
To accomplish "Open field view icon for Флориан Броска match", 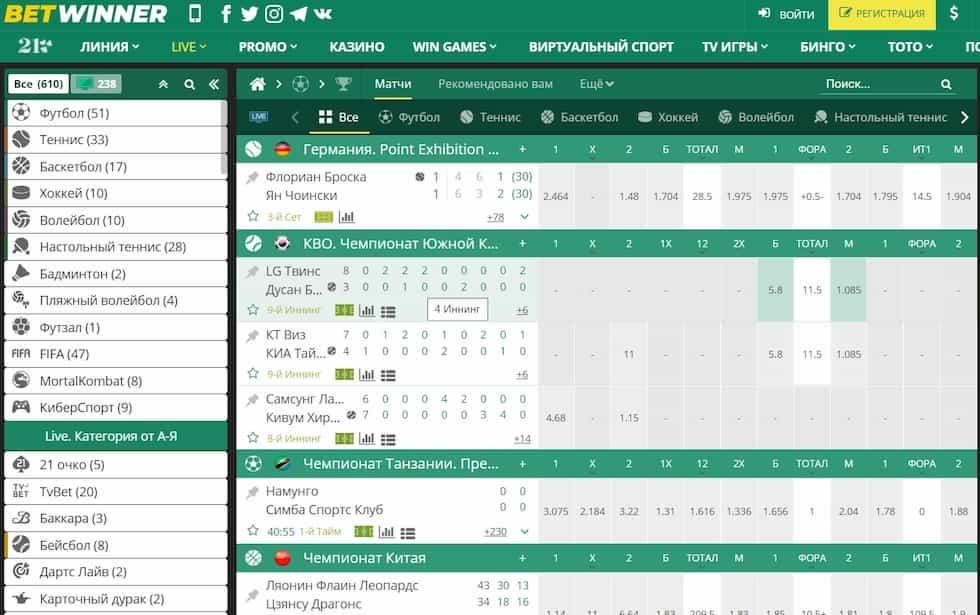I will pos(324,217).
